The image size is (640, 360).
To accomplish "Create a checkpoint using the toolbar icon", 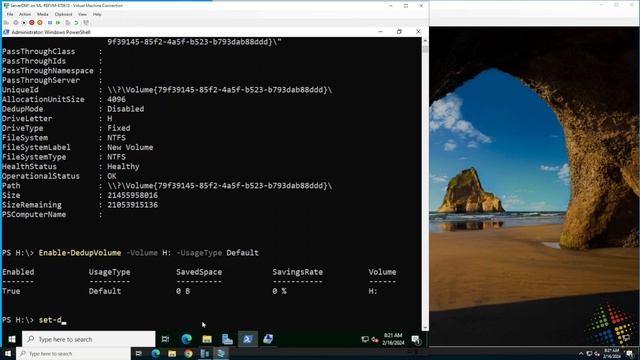I will (68, 23).
